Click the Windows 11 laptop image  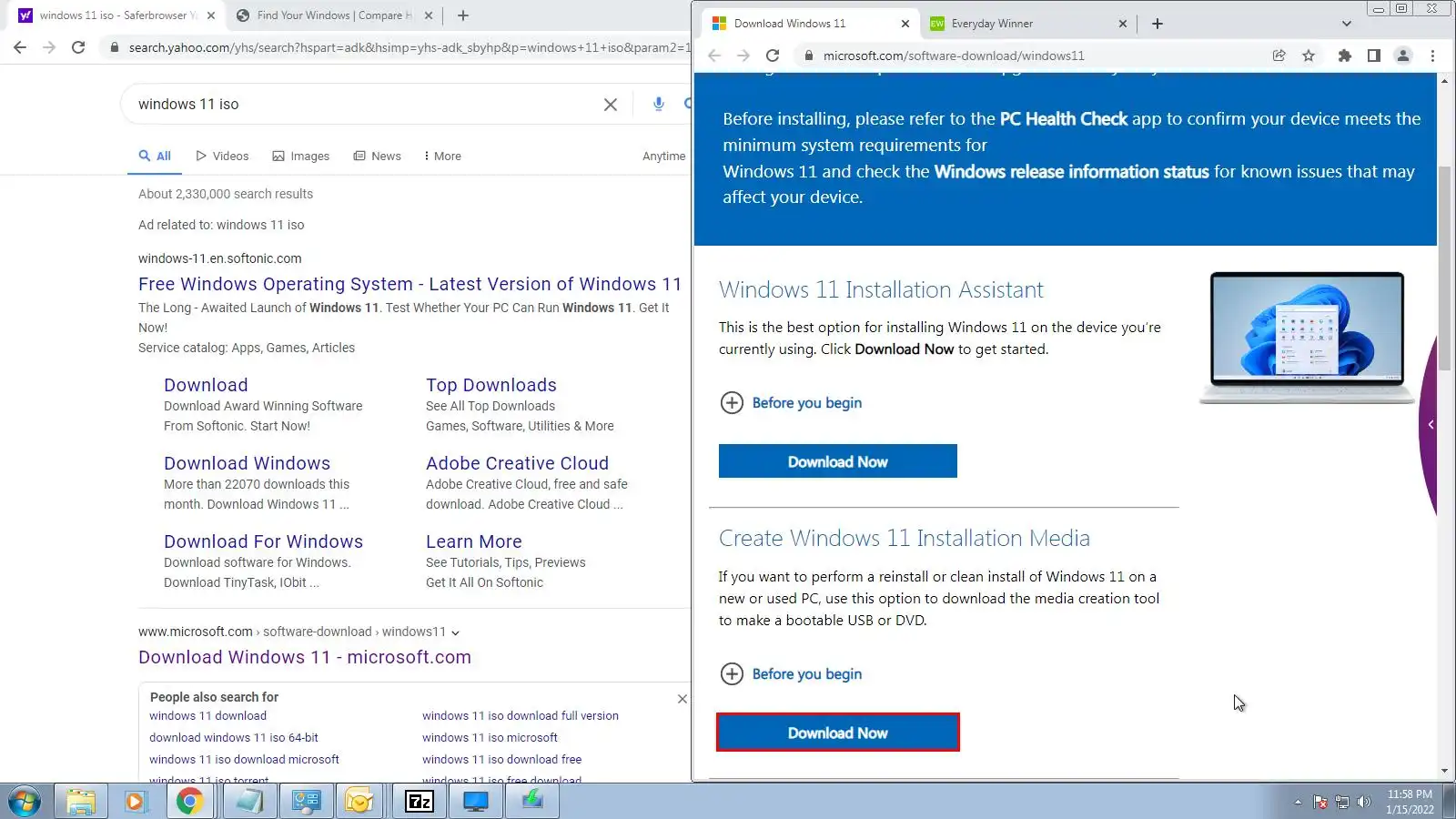(x=1307, y=338)
